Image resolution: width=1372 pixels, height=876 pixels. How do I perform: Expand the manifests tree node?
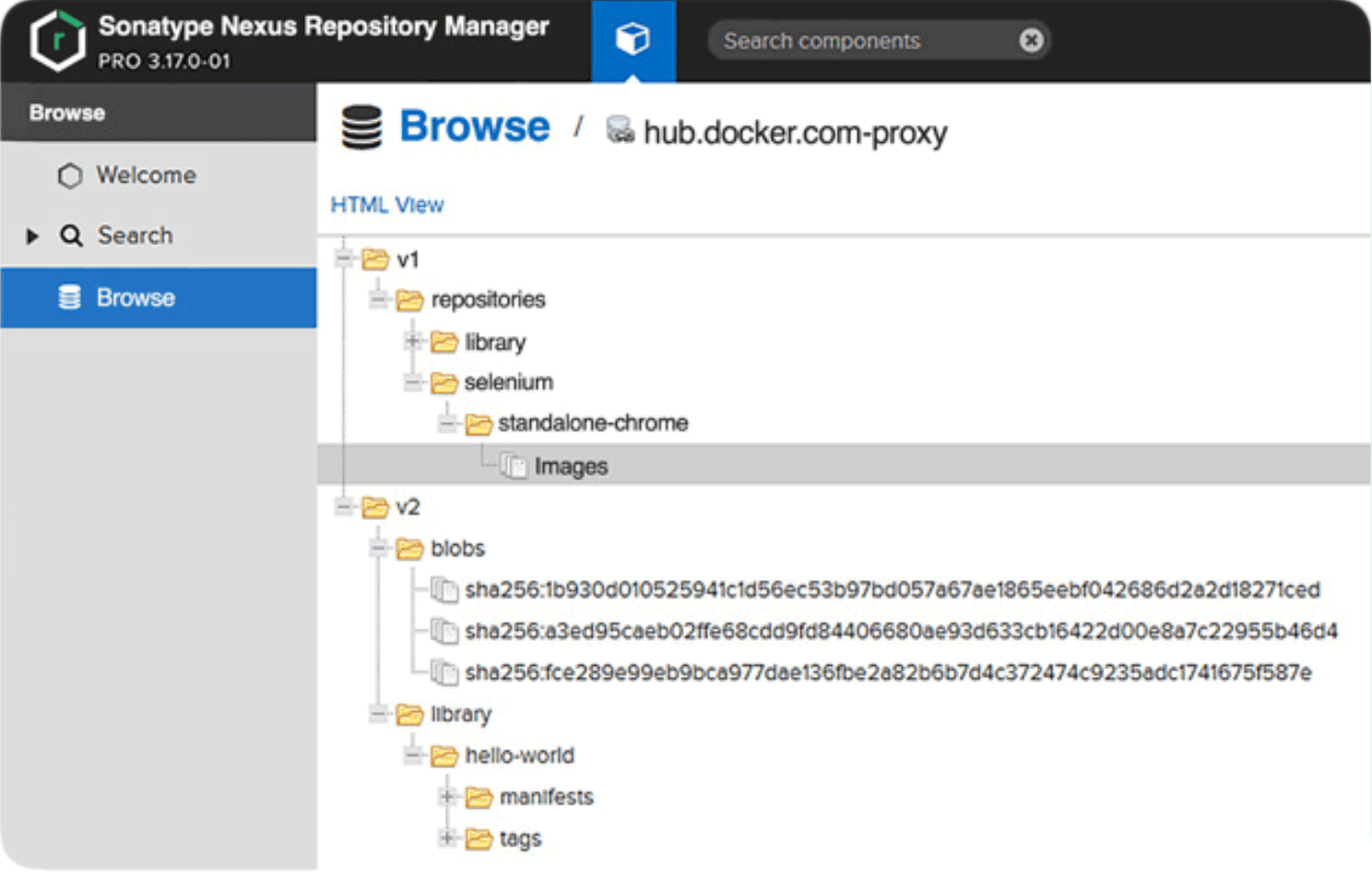[448, 797]
